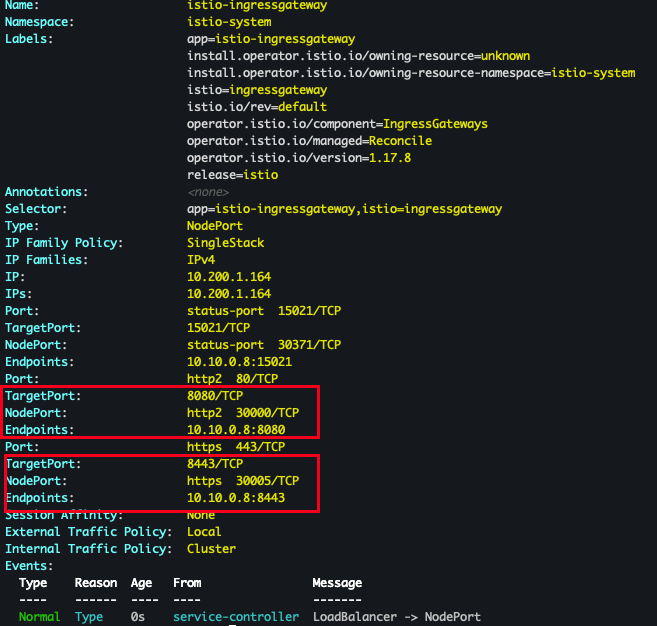Image resolution: width=657 pixels, height=626 pixels.
Task: Click the 'Reason' column header in Events
Action: [96, 583]
